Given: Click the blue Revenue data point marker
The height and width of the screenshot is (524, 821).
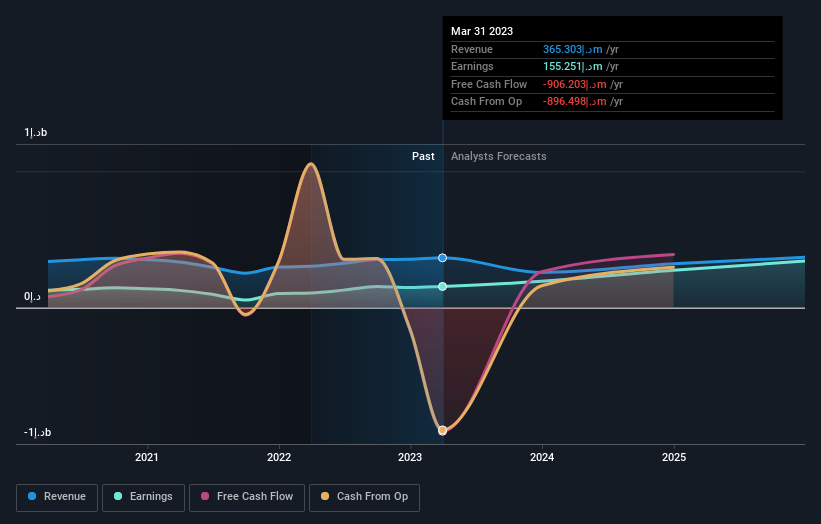Looking at the screenshot, I should [x=442, y=258].
